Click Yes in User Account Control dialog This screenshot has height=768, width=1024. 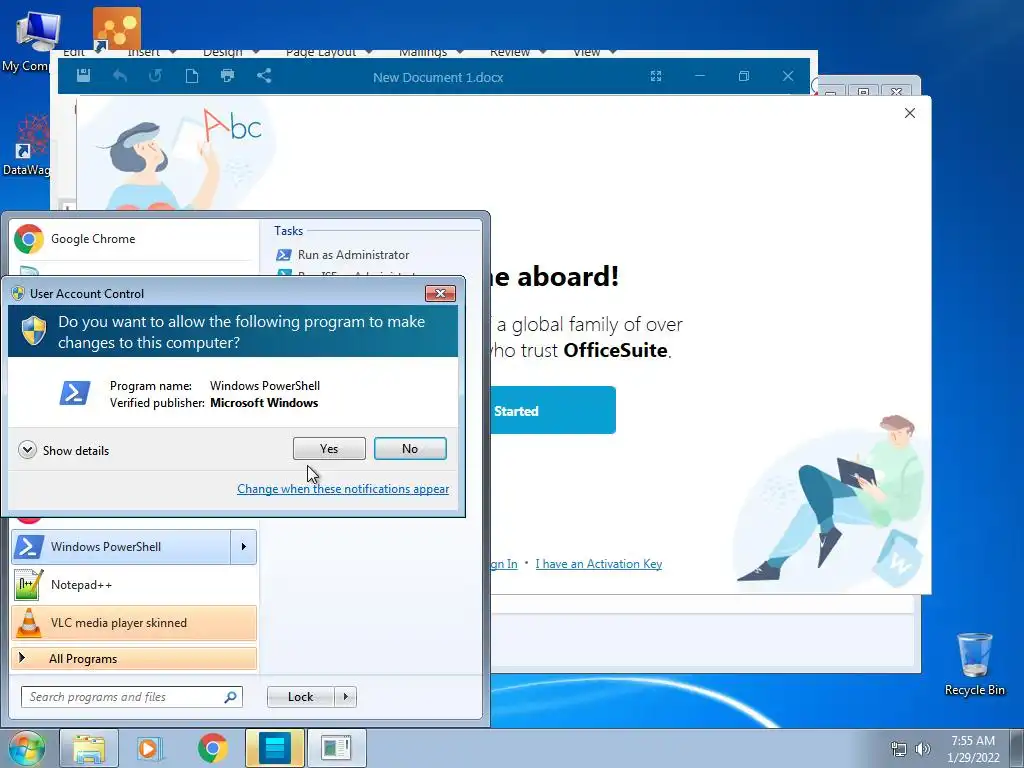click(x=329, y=449)
